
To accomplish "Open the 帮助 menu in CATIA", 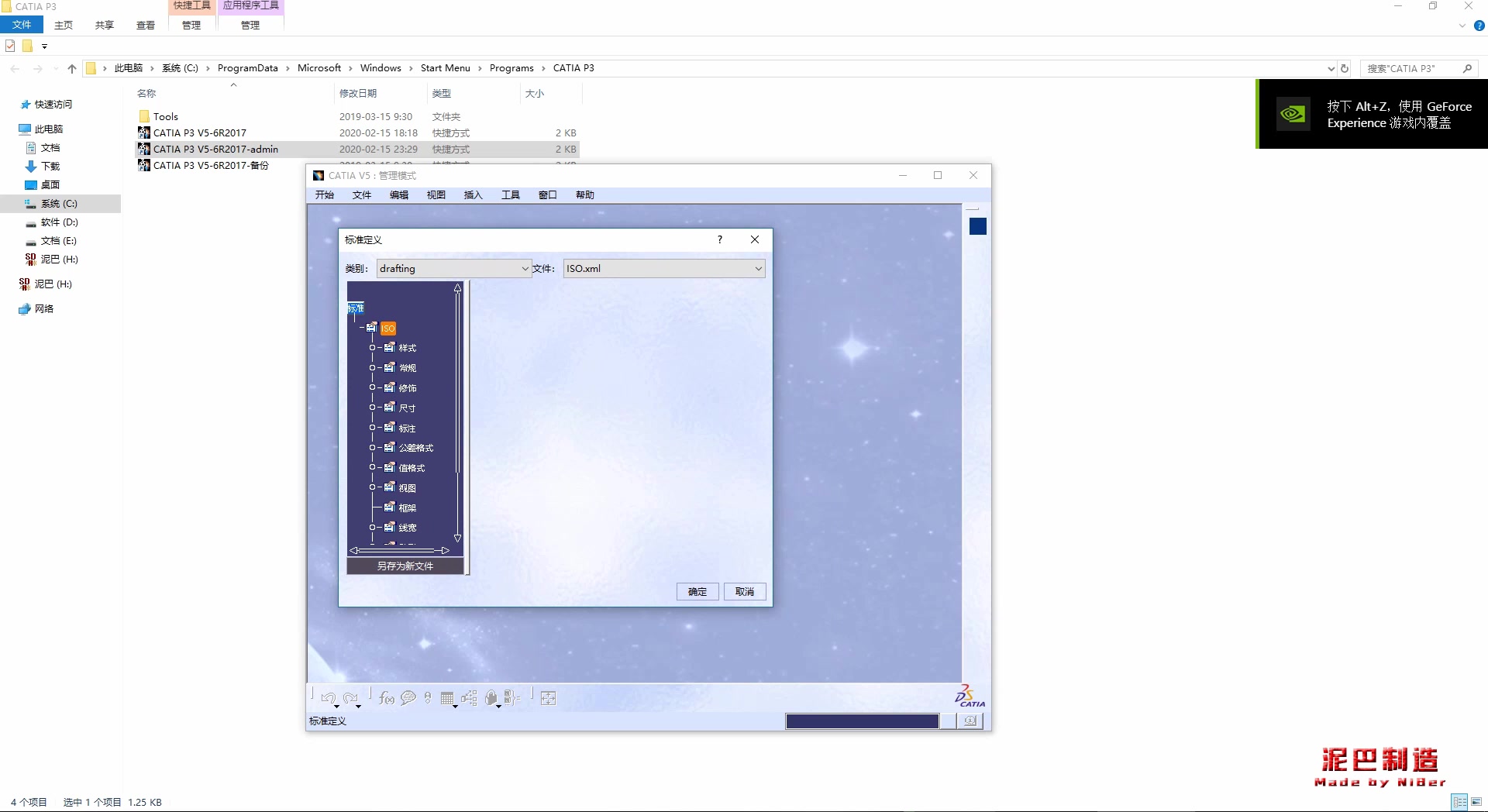I will pyautogui.click(x=585, y=195).
